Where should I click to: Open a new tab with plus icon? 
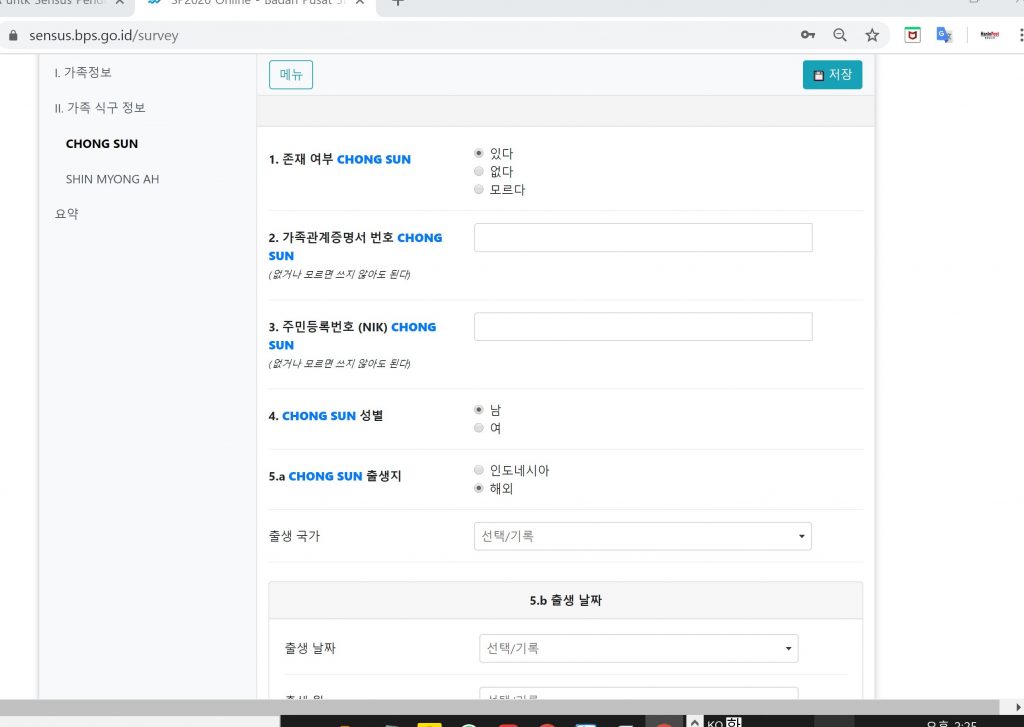pos(398,3)
